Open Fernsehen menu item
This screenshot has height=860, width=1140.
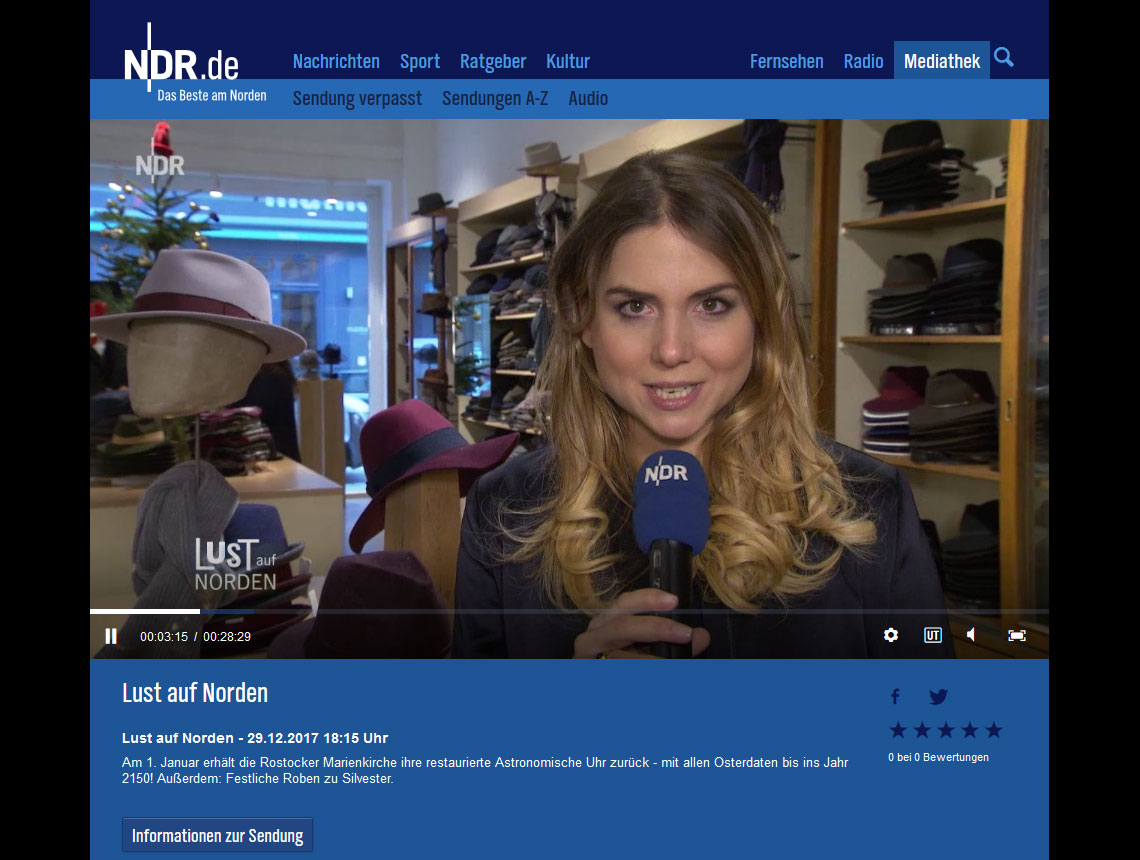787,61
